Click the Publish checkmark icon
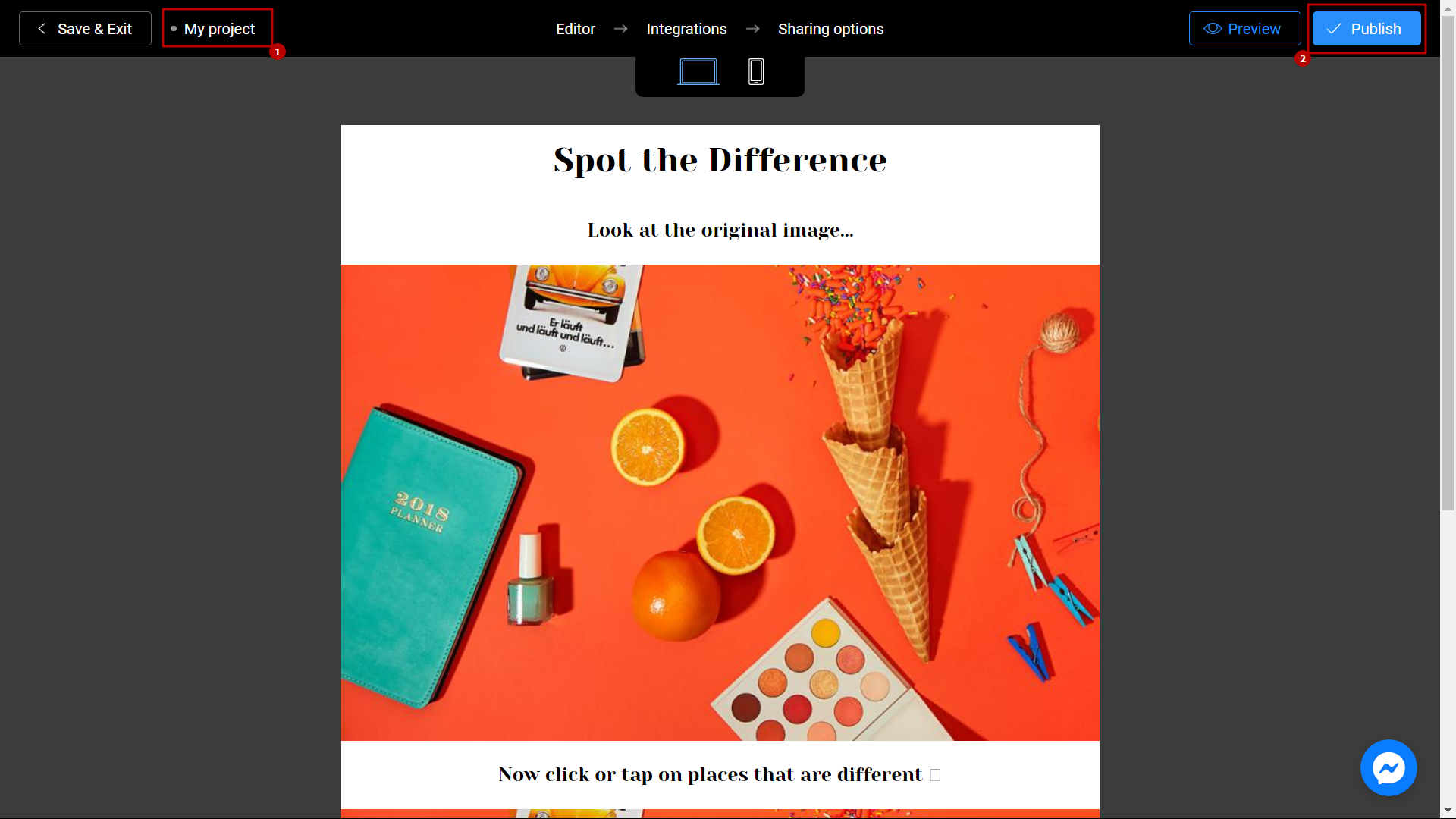 point(1333,28)
